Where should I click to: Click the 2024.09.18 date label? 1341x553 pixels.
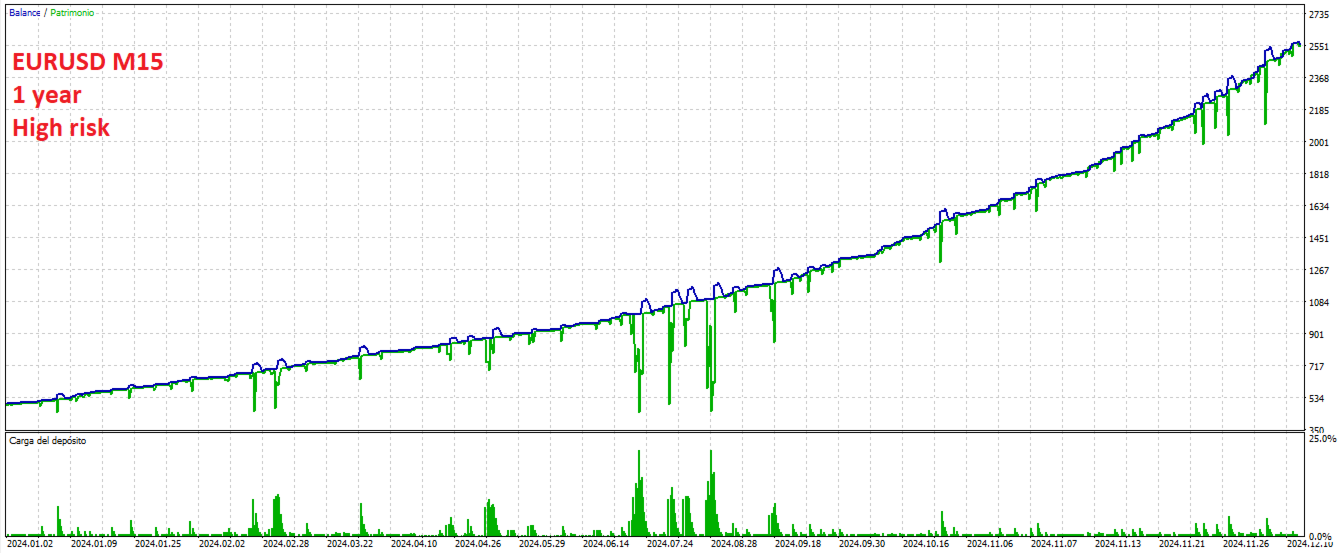(798, 545)
